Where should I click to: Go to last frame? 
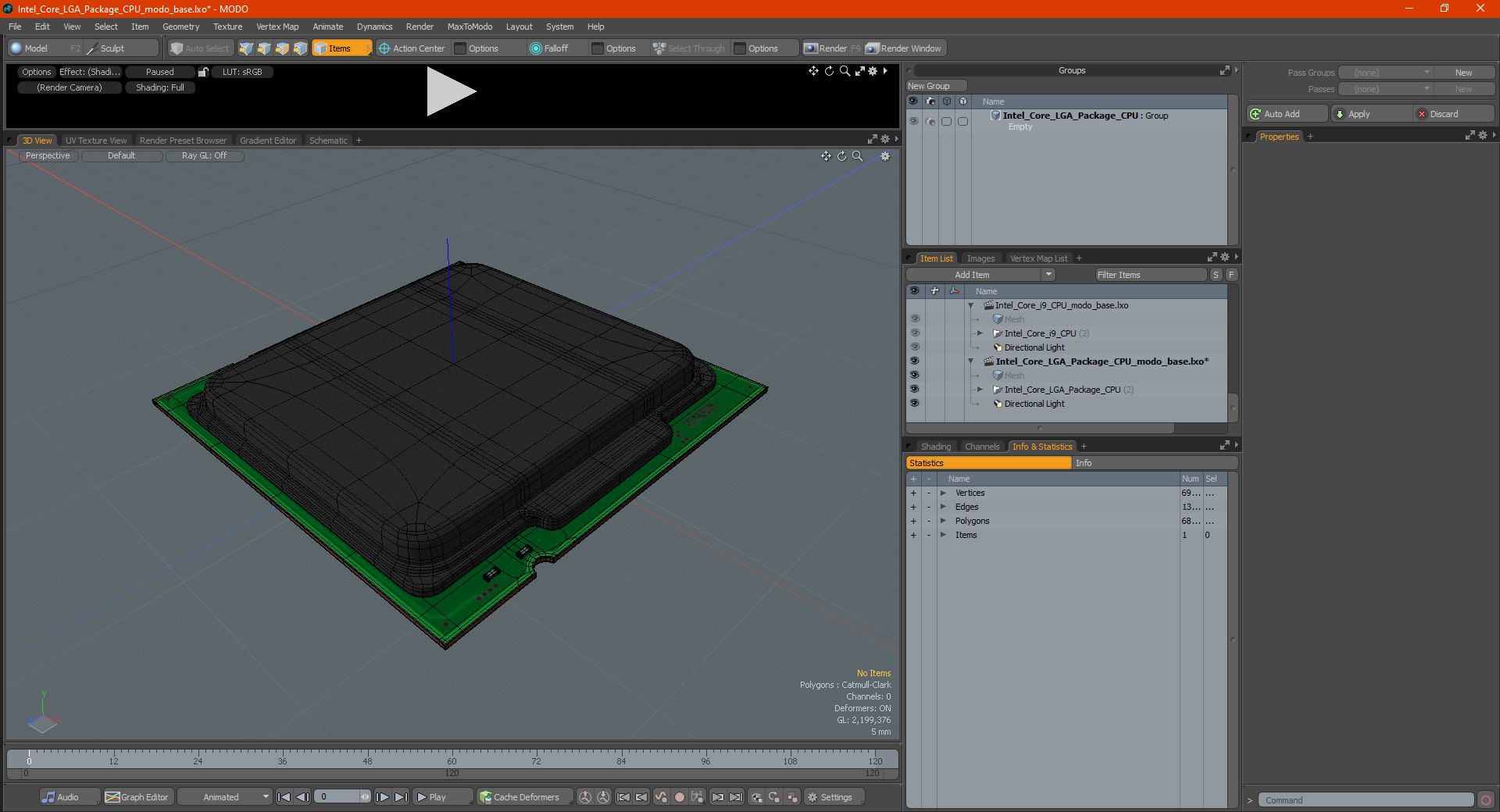pos(401,797)
